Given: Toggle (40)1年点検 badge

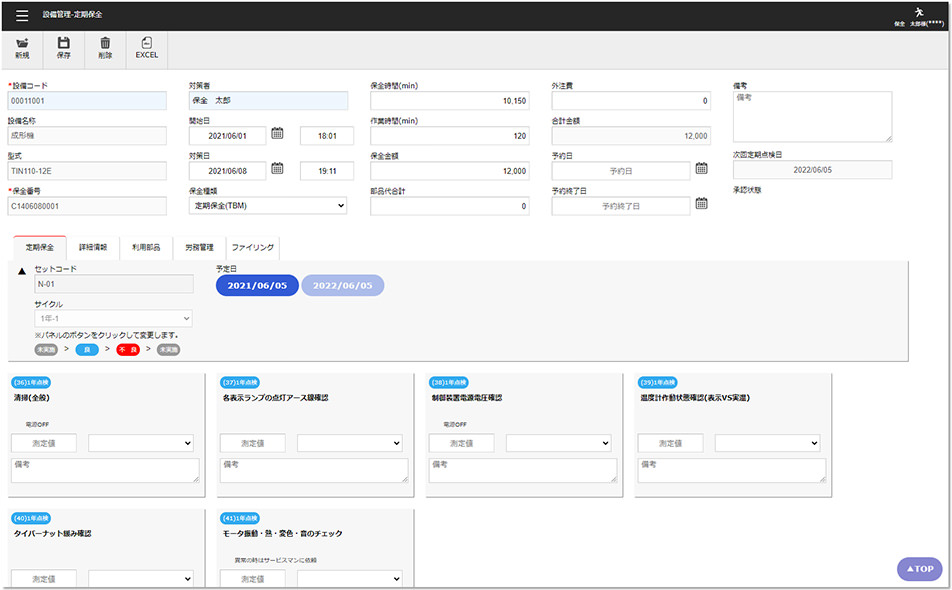Looking at the screenshot, I should click(x=31, y=518).
